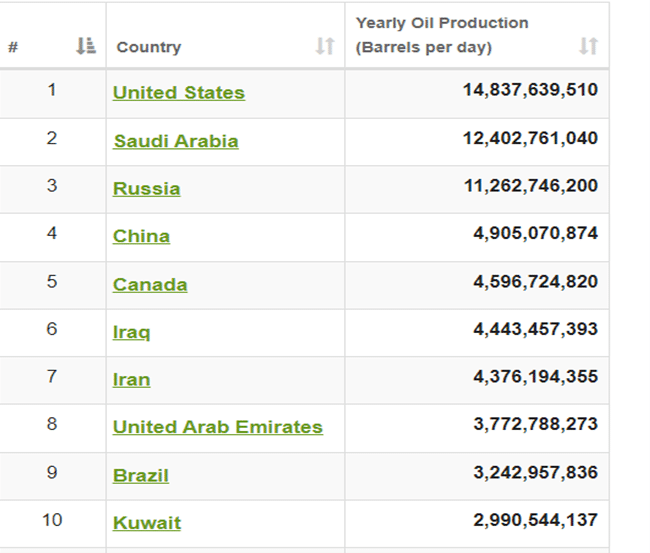The image size is (650, 553).
Task: Open the Iraq link
Action: click(131, 332)
